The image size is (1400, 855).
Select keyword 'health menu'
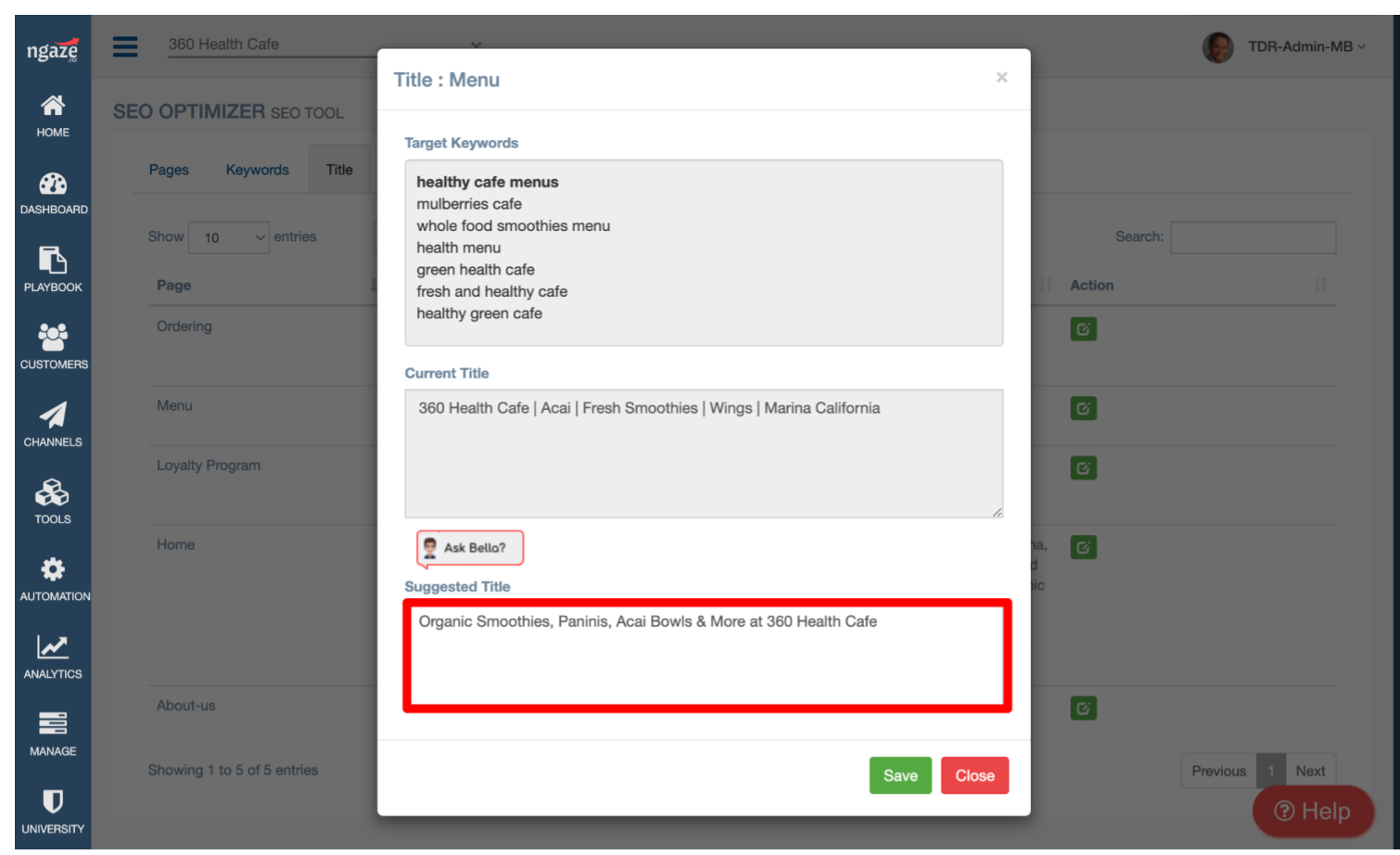(459, 248)
